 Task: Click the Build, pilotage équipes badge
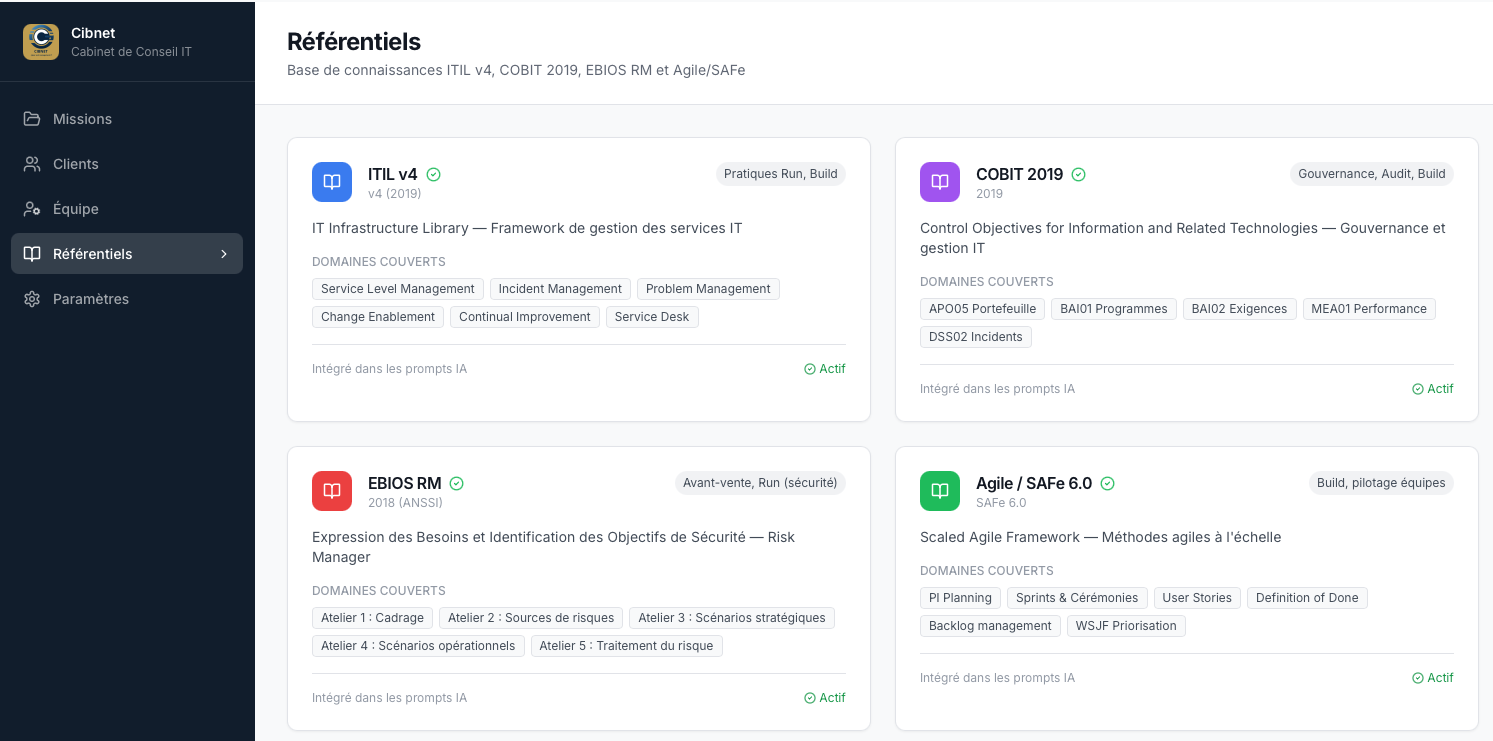[x=1381, y=483]
